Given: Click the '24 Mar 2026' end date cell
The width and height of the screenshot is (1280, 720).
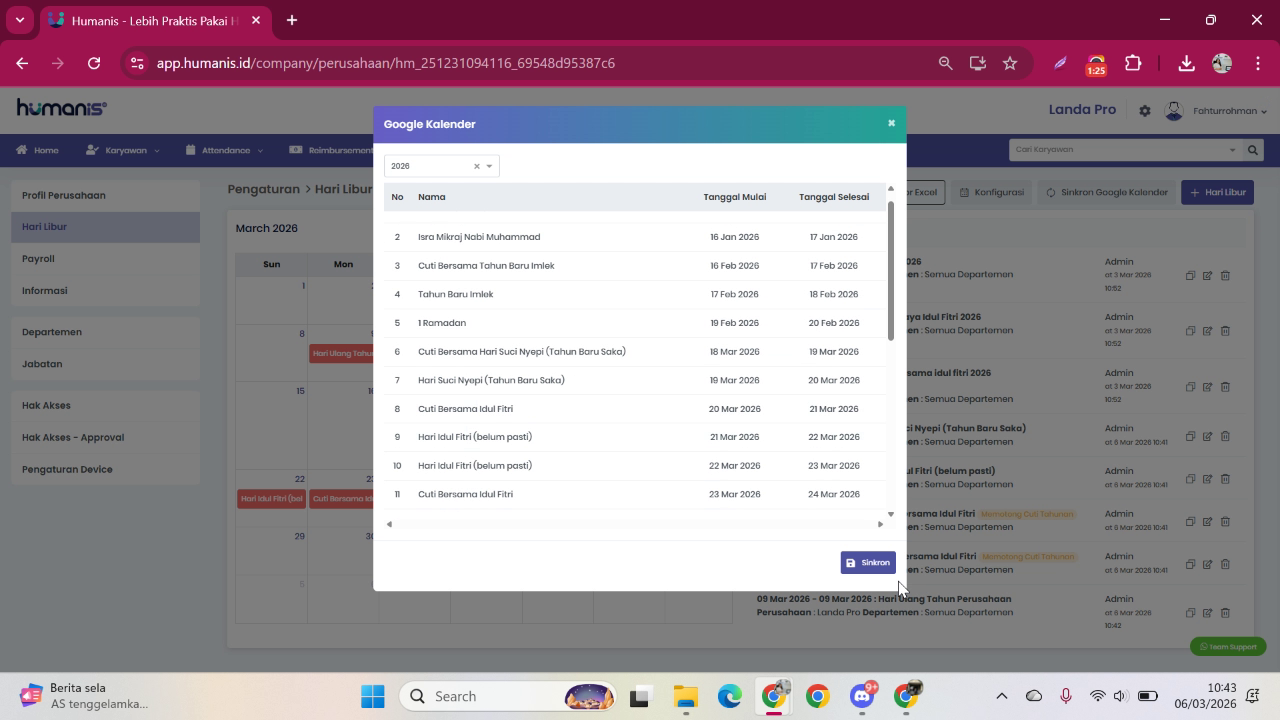Looking at the screenshot, I should (x=834, y=494).
